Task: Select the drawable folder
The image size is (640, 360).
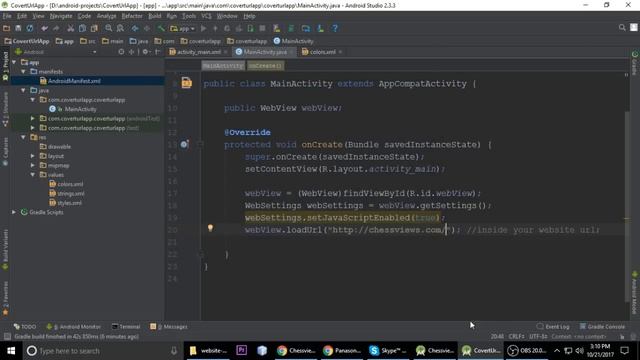Action: (59, 147)
